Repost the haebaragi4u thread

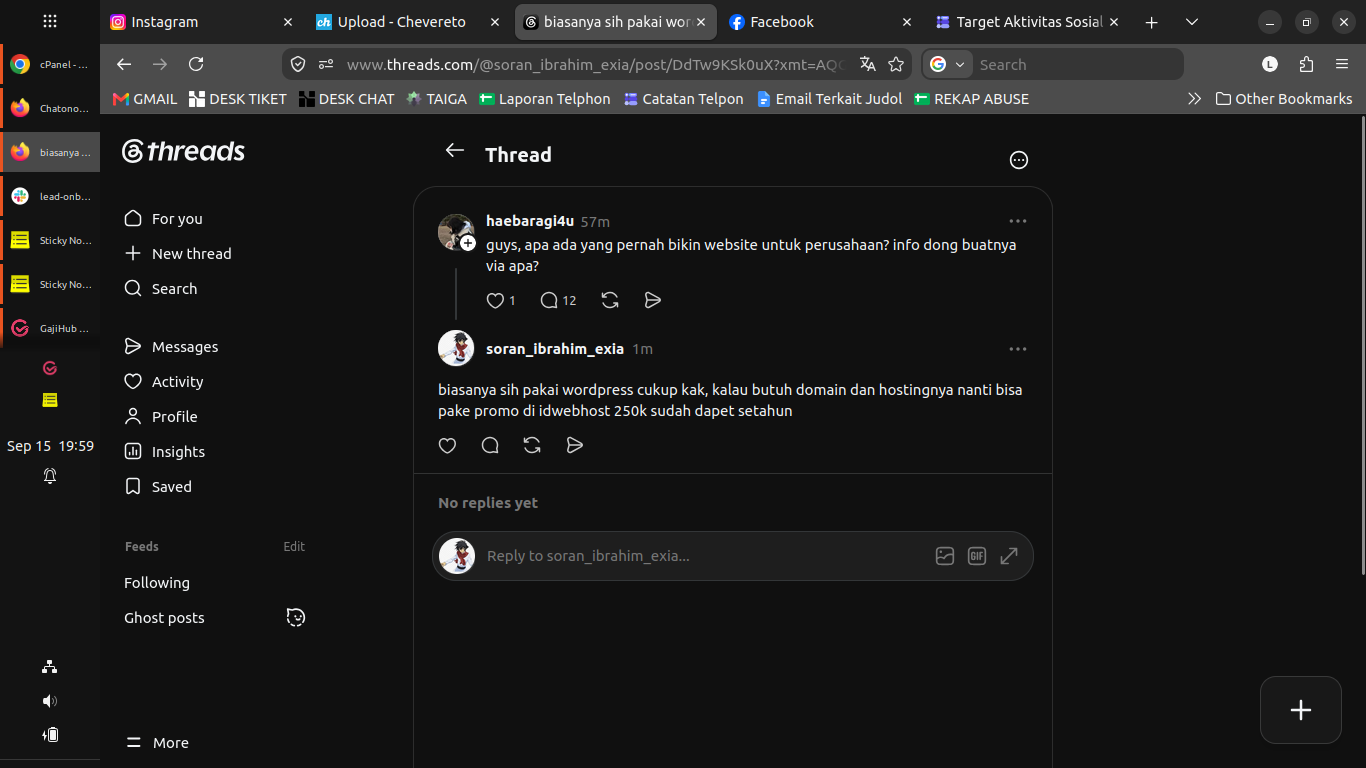point(610,300)
